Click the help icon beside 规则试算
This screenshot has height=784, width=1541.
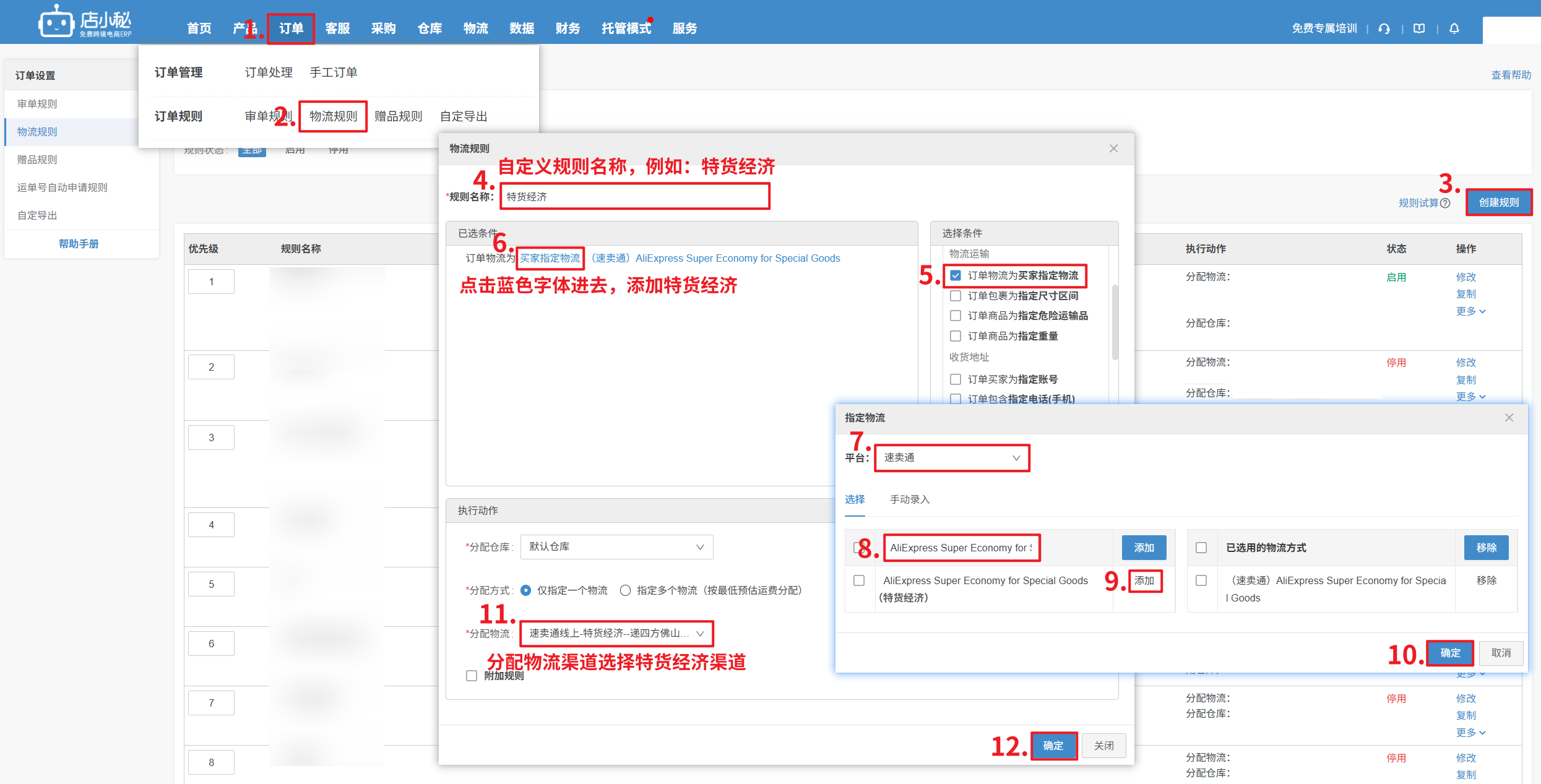[1445, 203]
